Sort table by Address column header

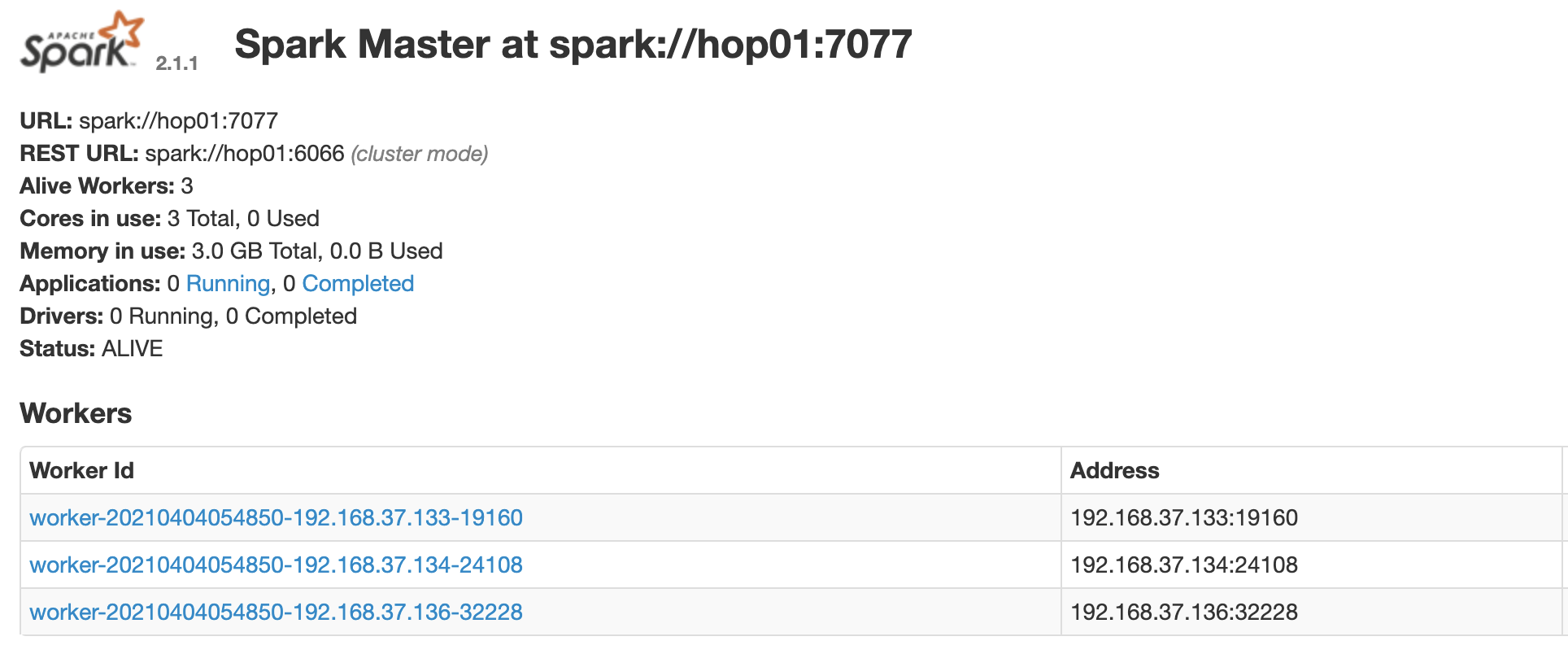point(1114,471)
